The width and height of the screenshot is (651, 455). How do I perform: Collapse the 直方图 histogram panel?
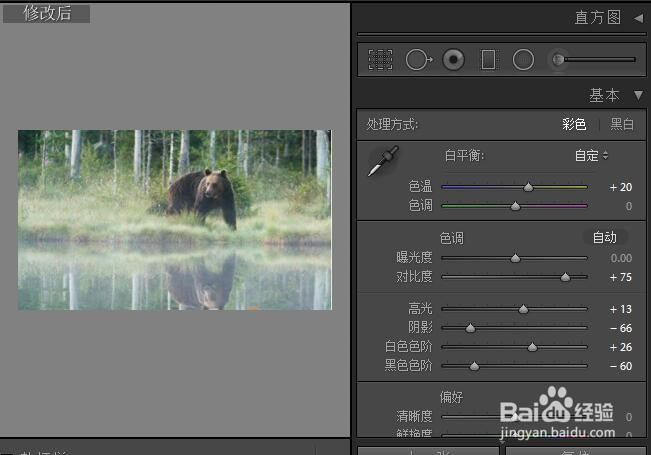pos(639,18)
